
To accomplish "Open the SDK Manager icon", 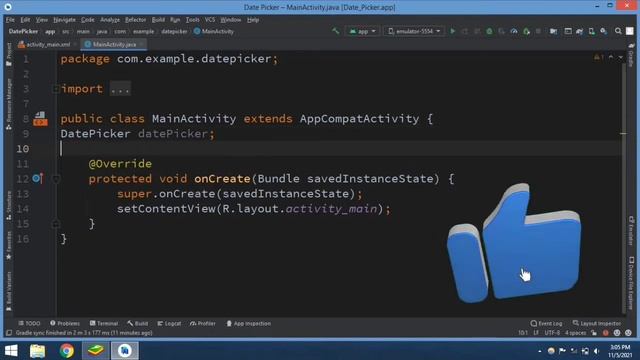I will (603, 31).
